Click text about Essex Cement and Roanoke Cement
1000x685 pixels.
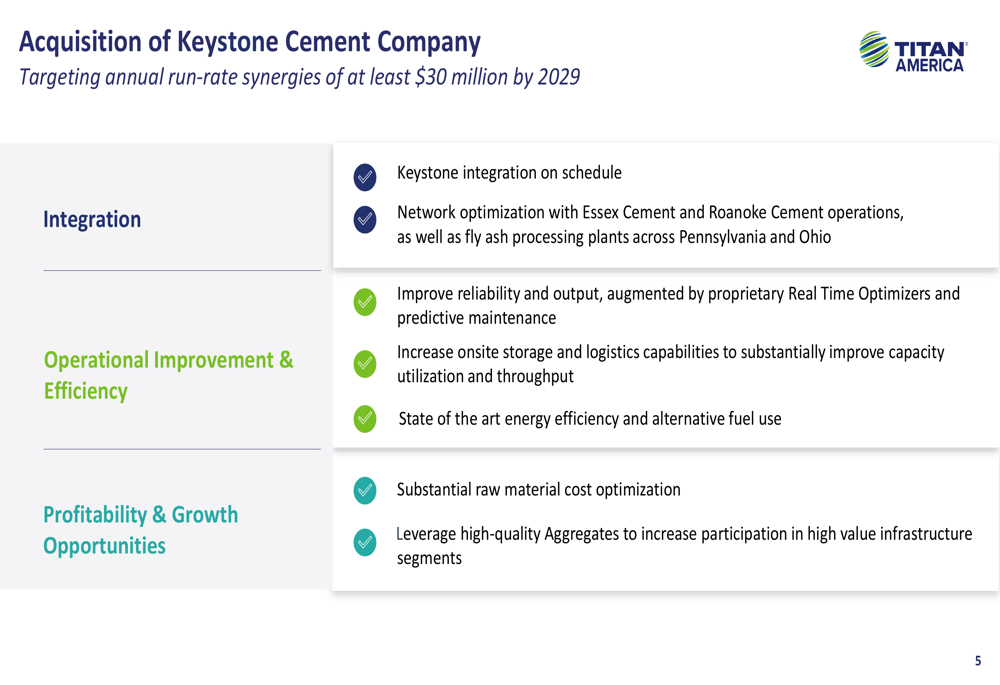tap(650, 225)
